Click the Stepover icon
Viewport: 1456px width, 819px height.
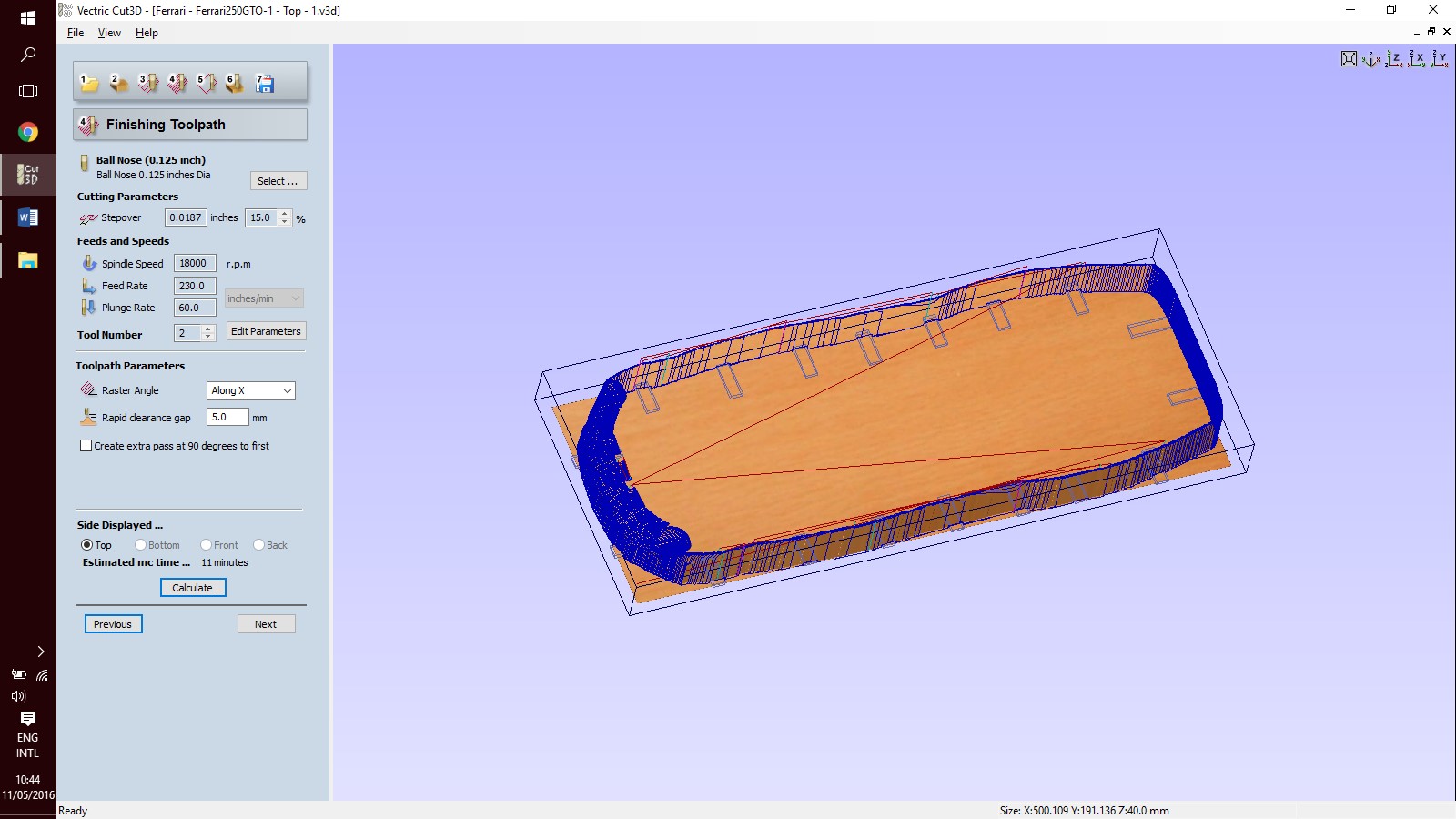tap(88, 218)
